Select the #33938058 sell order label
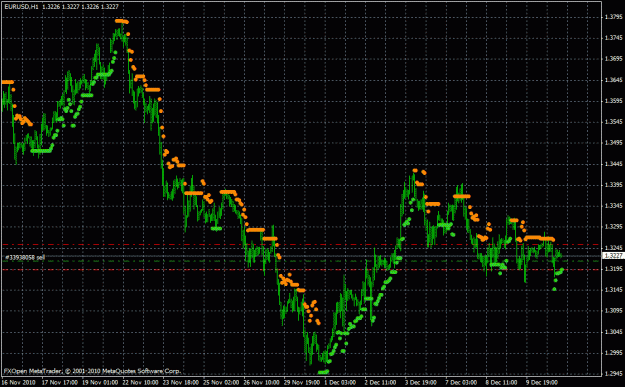The image size is (625, 387). (25, 257)
